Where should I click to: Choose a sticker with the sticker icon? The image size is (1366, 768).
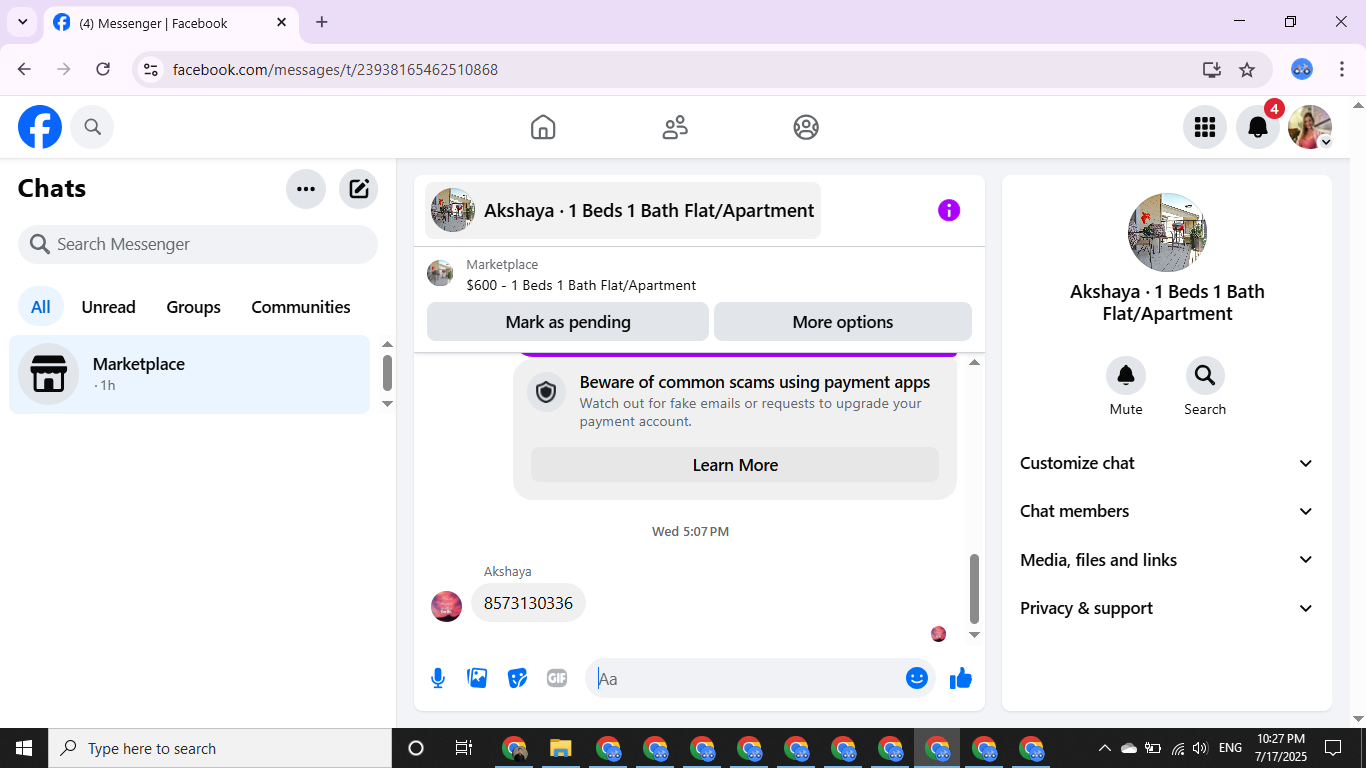click(517, 678)
